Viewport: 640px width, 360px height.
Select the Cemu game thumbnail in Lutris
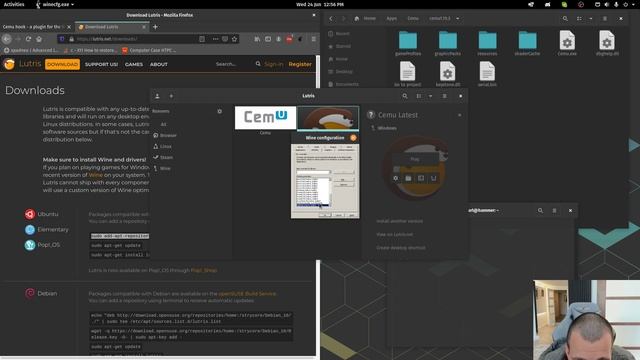coord(265,118)
